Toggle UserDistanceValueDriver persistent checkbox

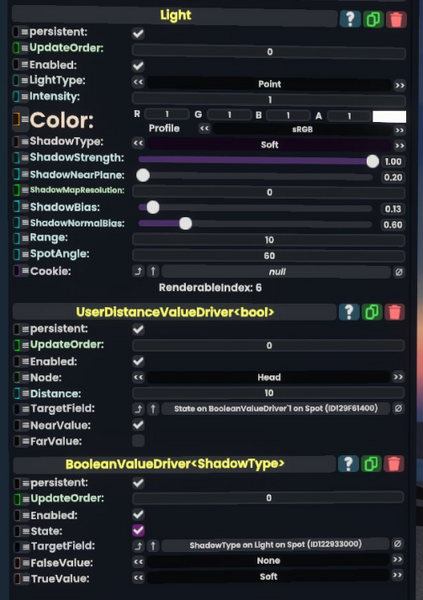click(x=138, y=329)
